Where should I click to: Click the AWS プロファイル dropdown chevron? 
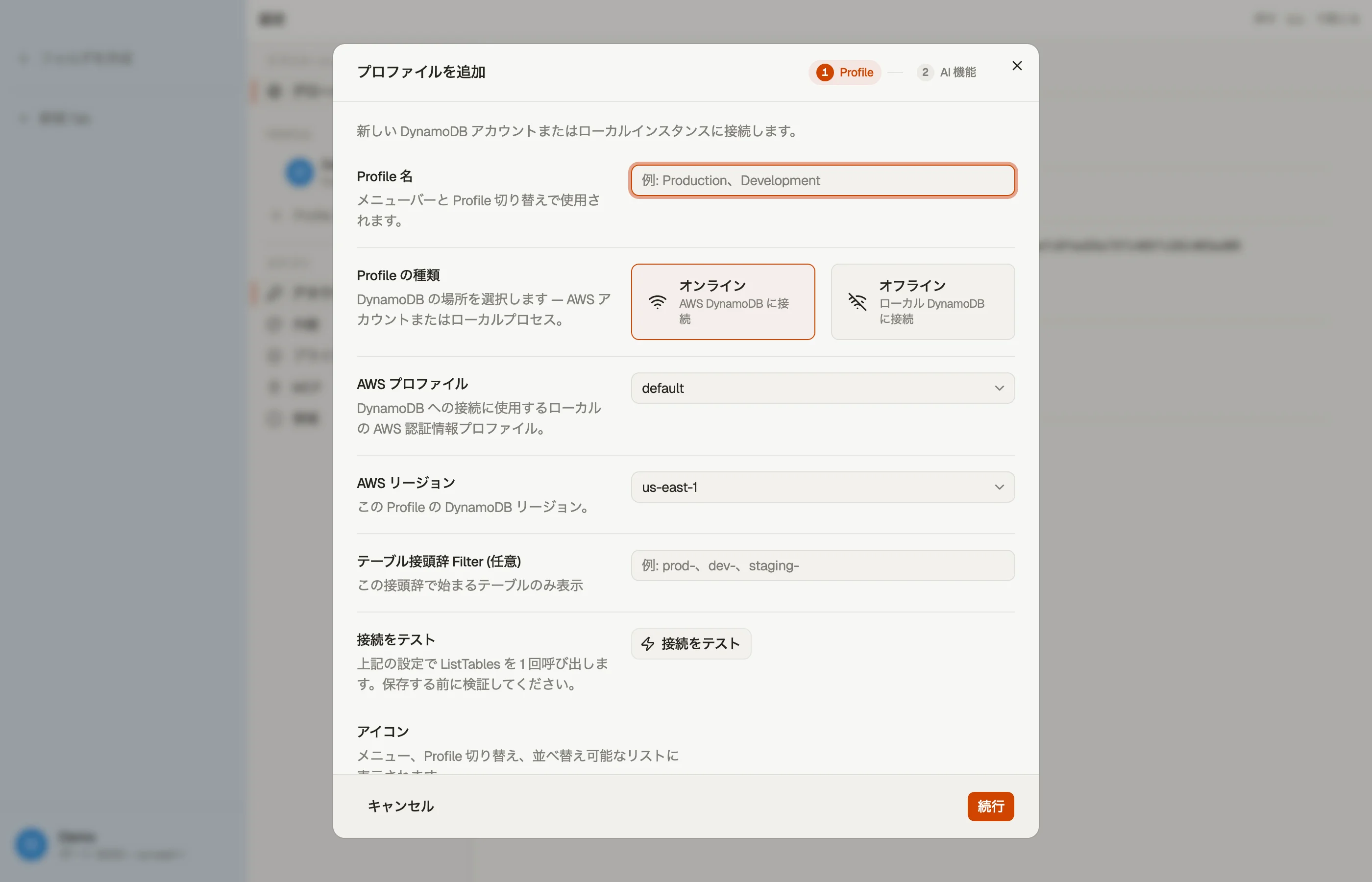[999, 388]
